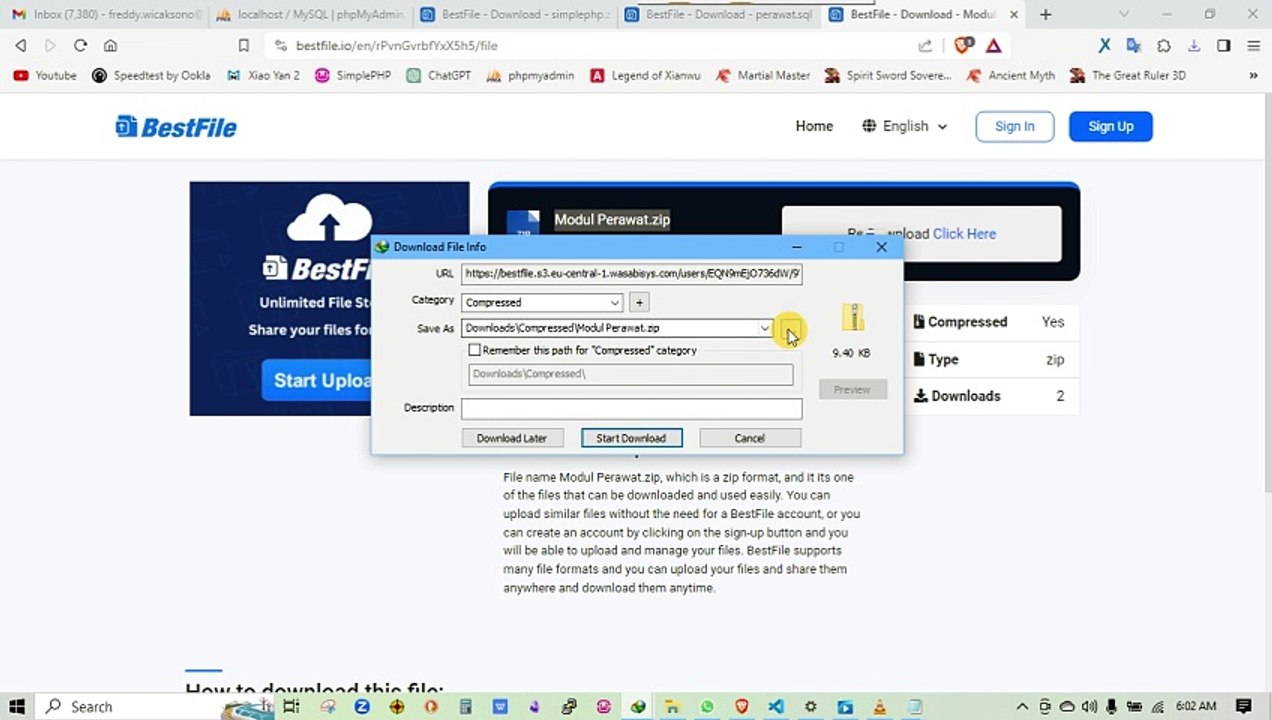
Task: Click the zip archive icon in dialog
Action: [852, 317]
